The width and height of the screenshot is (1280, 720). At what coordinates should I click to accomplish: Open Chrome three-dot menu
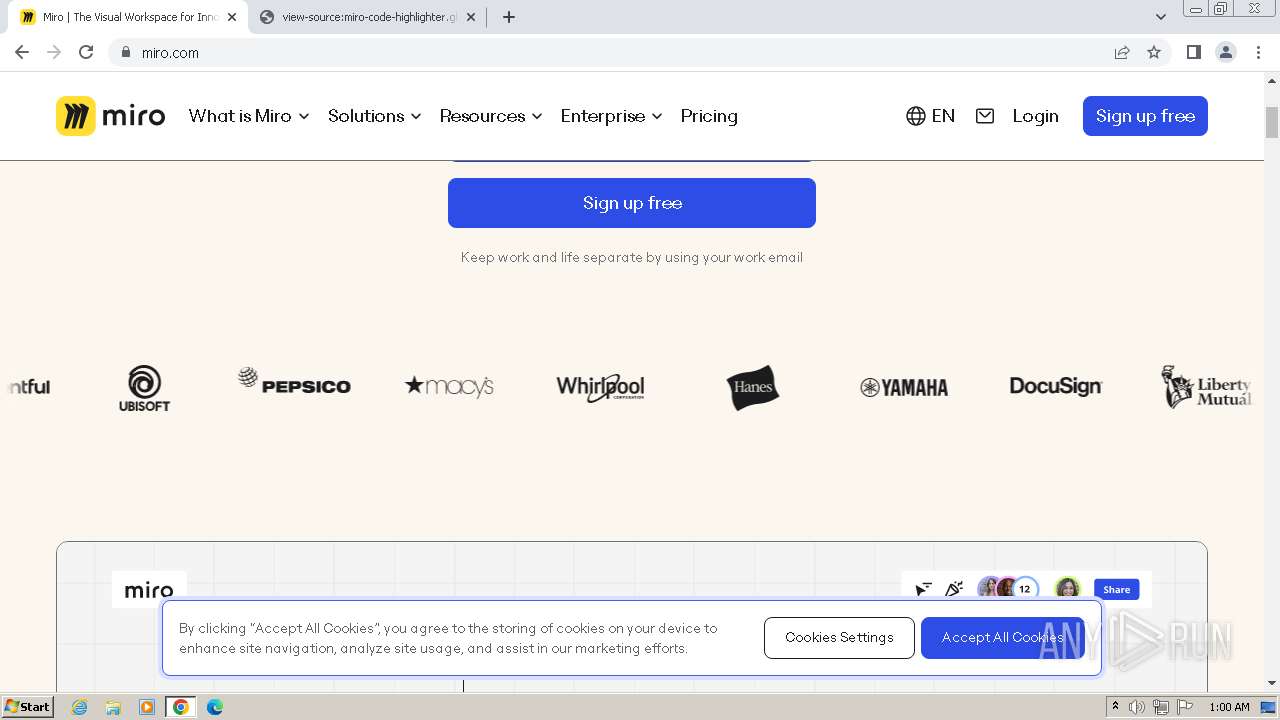[x=1258, y=52]
